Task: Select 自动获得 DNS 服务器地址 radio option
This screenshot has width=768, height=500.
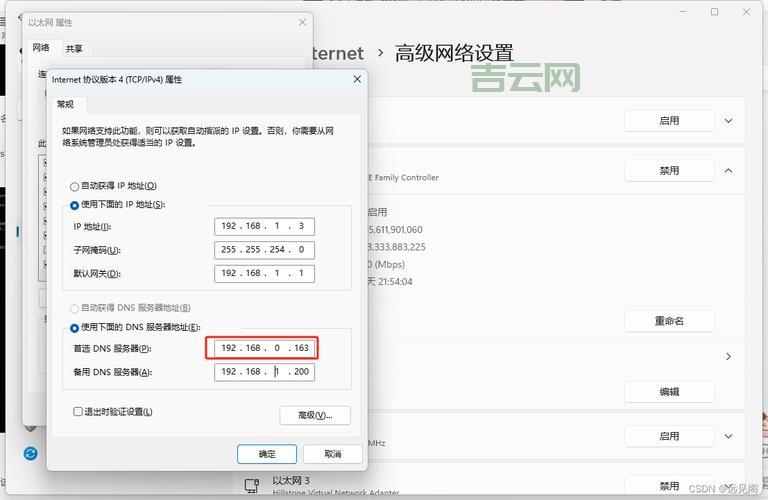Action: (x=74, y=308)
